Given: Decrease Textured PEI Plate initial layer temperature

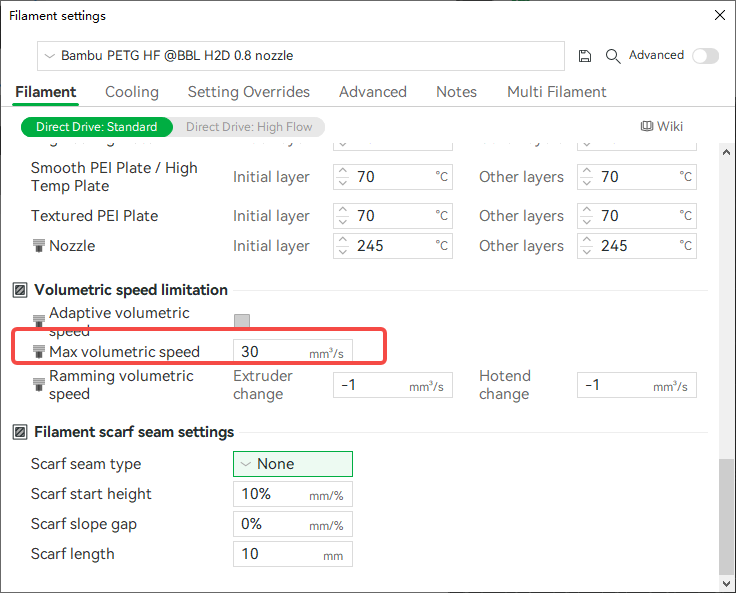Looking at the screenshot, I should pyautogui.click(x=343, y=222).
